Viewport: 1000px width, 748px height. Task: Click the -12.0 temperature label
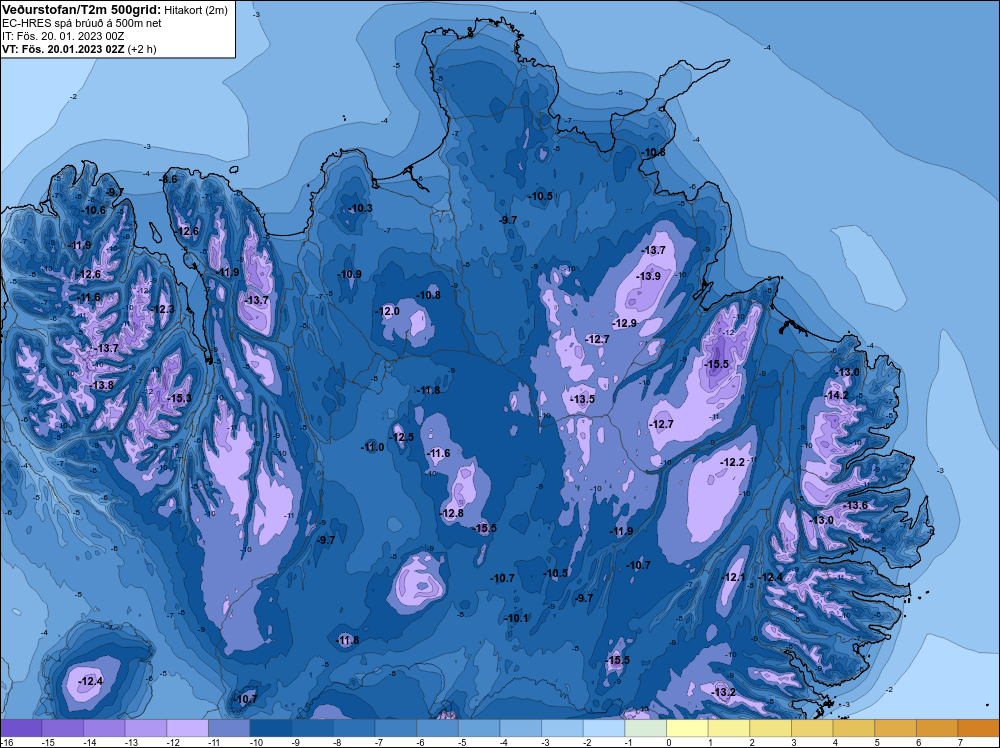tap(388, 311)
